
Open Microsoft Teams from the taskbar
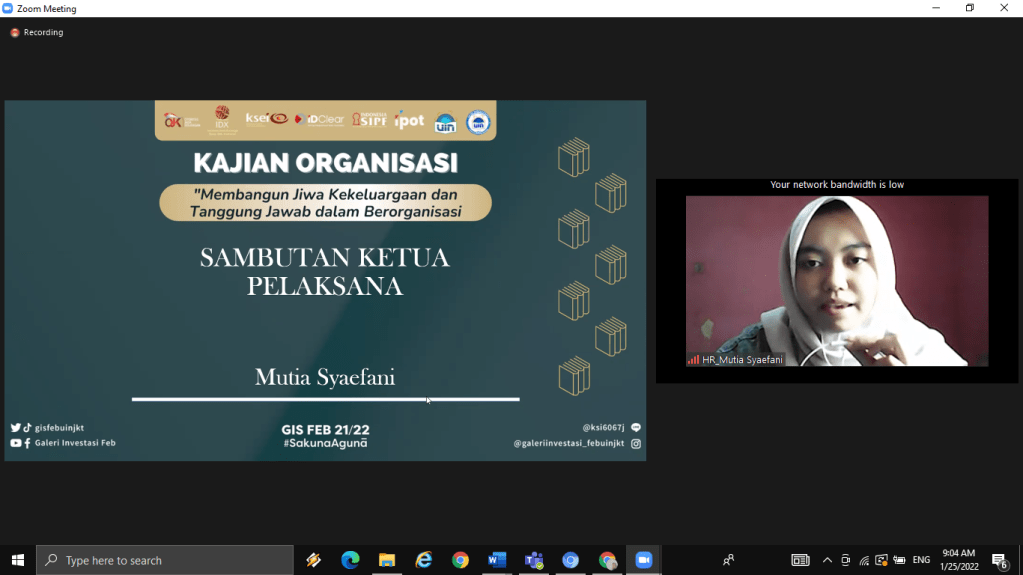click(534, 560)
